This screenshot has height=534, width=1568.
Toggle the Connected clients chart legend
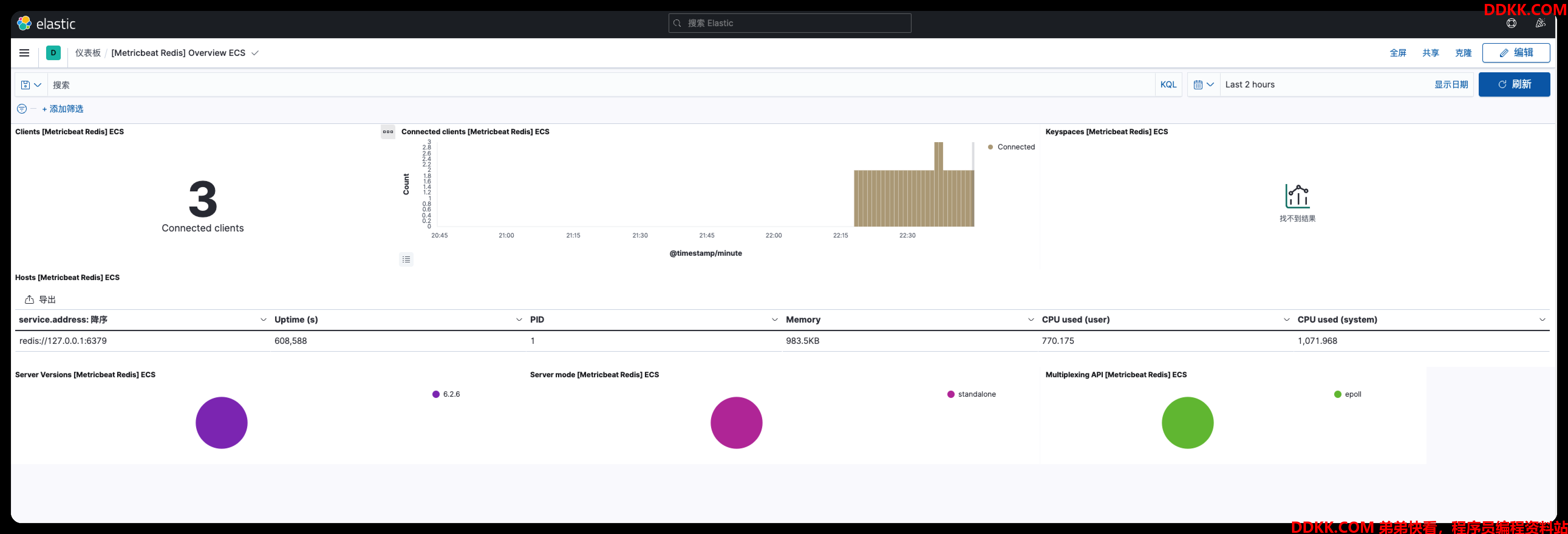tap(407, 259)
